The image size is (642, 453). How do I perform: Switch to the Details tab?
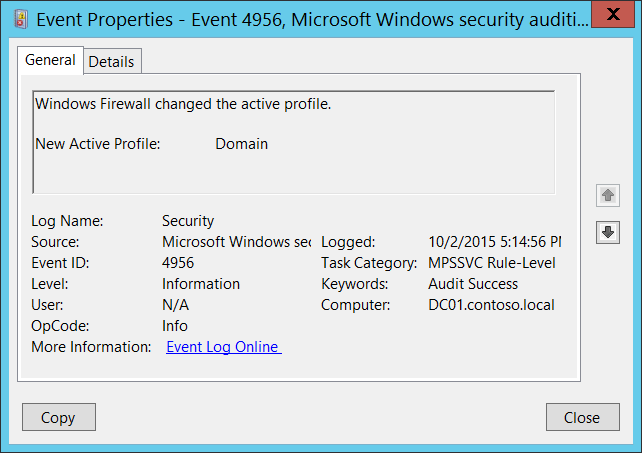(x=111, y=61)
